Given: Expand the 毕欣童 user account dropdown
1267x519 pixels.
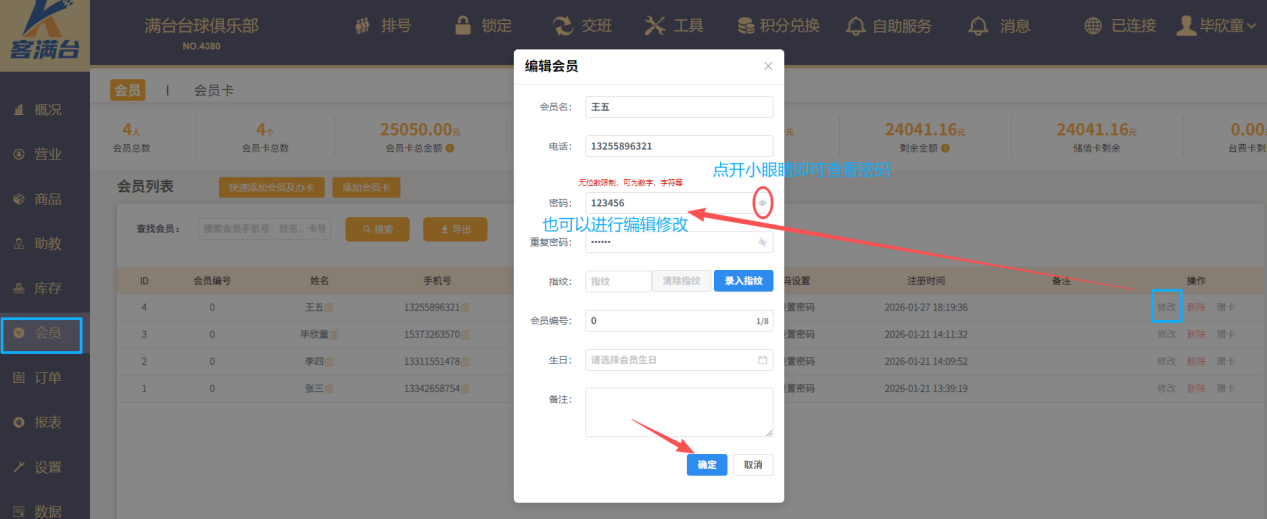Looking at the screenshot, I should pyautogui.click(x=1216, y=26).
